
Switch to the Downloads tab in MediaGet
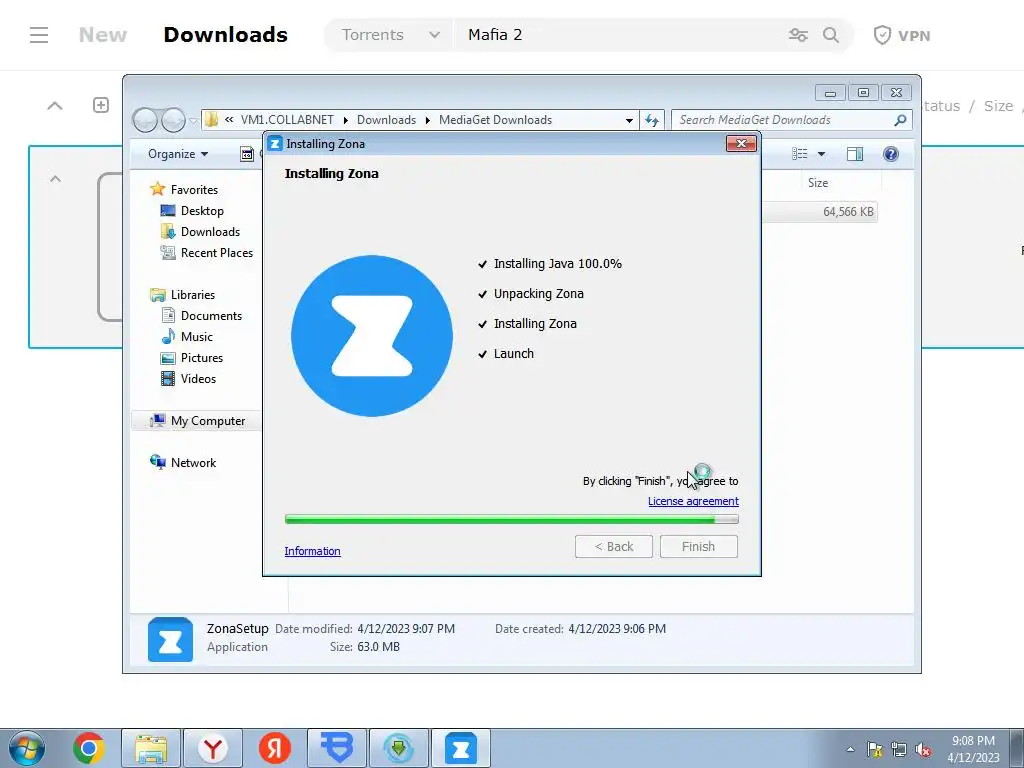click(x=225, y=35)
